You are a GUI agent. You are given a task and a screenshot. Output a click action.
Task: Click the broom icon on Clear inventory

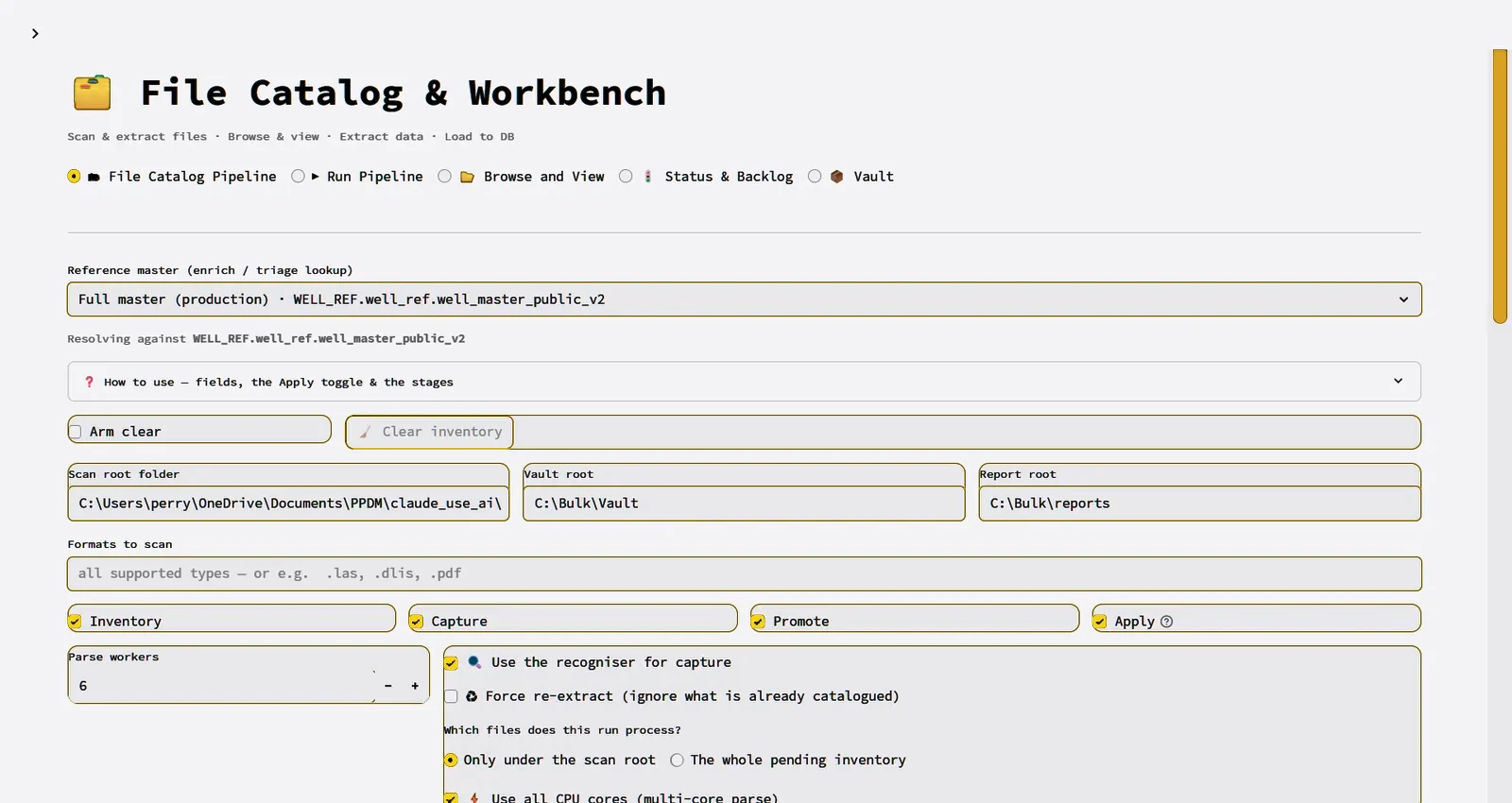tap(365, 432)
